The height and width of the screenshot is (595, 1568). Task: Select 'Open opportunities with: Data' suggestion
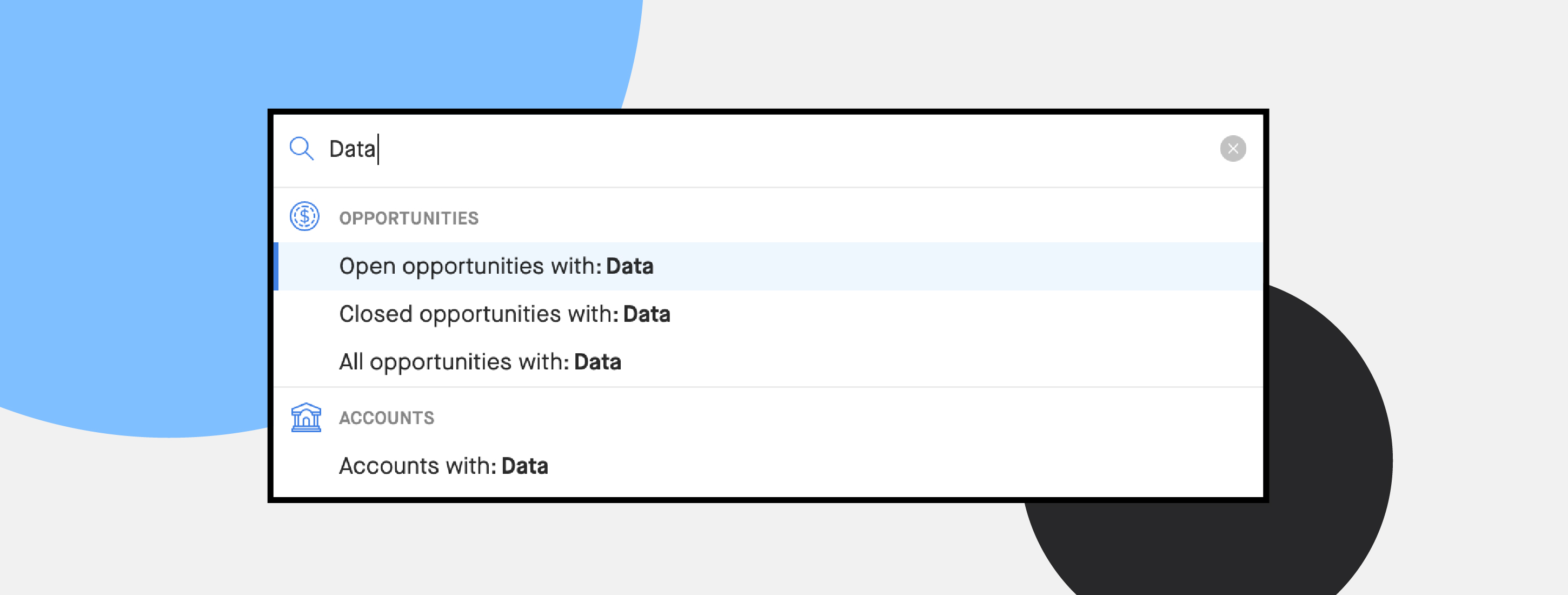click(496, 266)
